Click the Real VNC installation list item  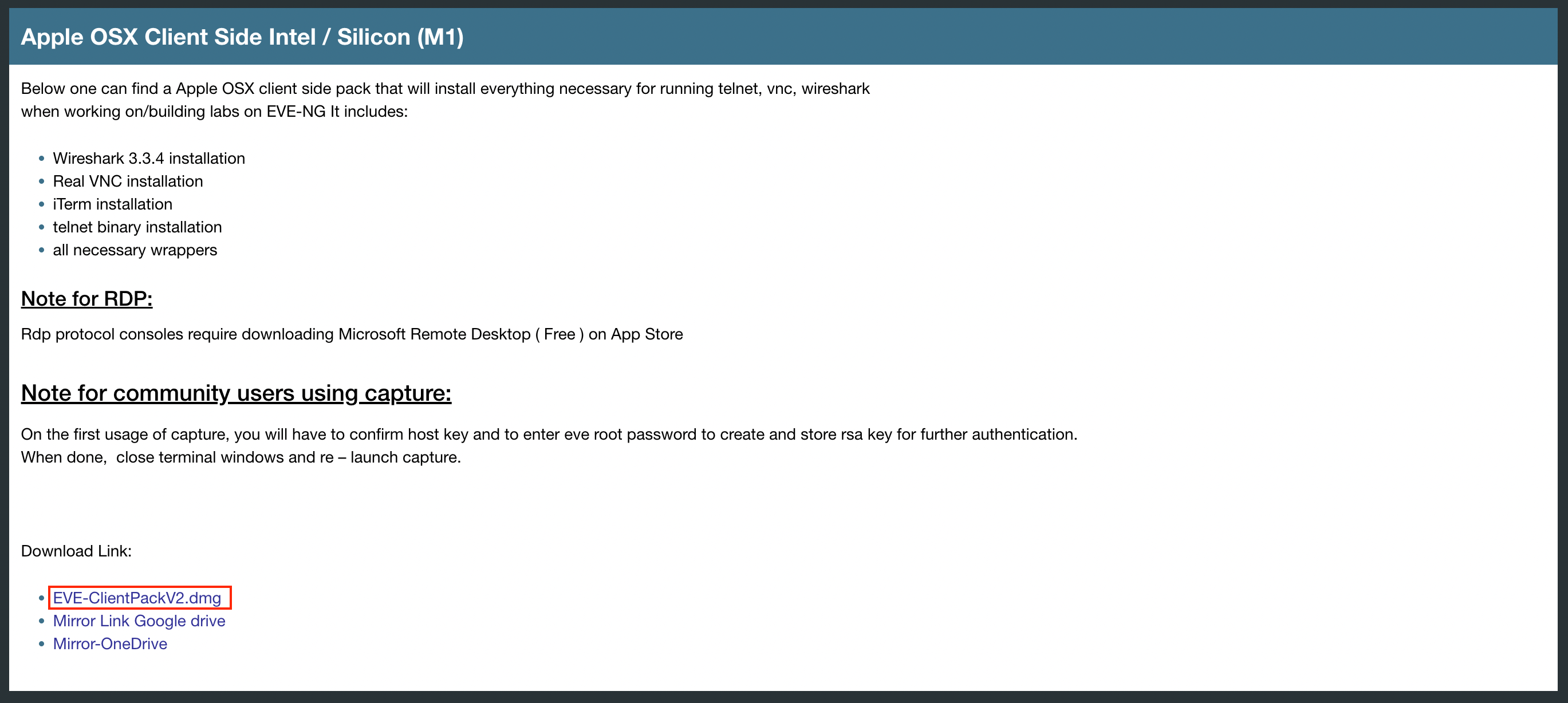[128, 181]
